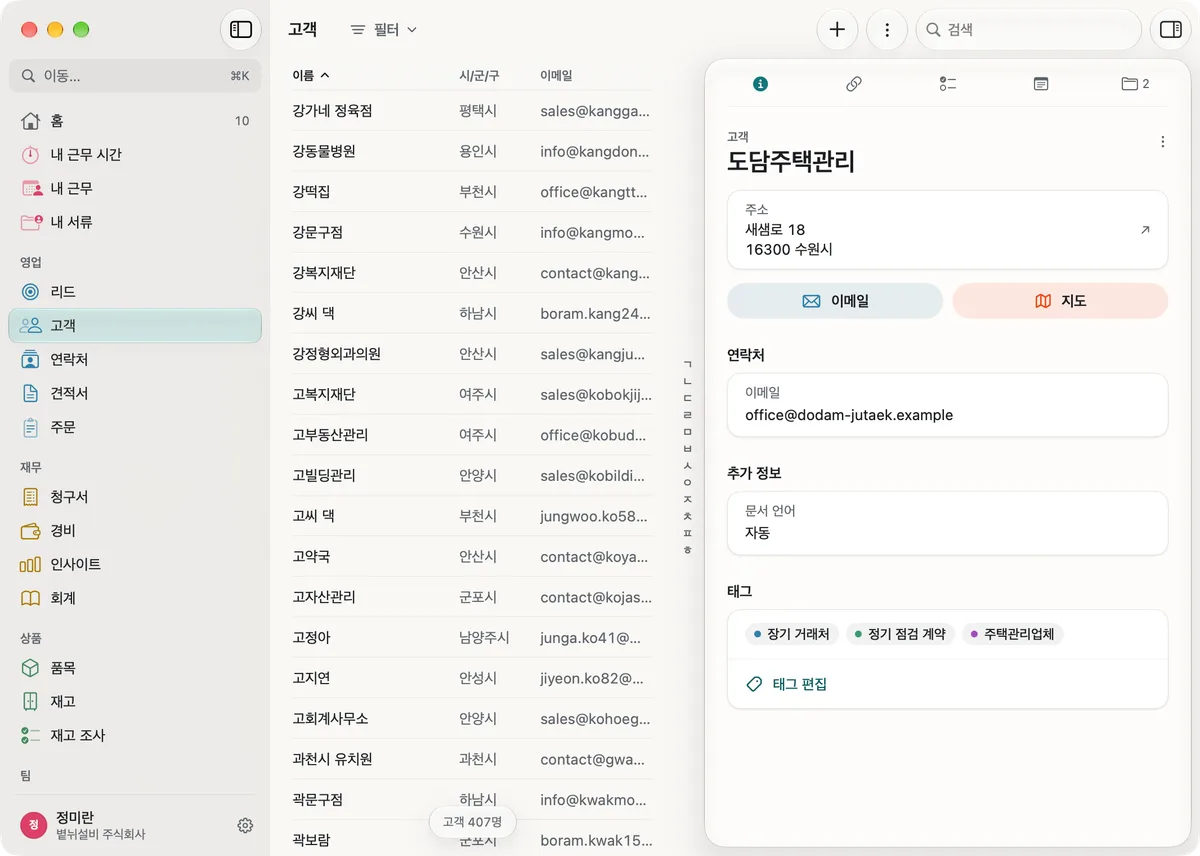Jump to ㄱ in the index strip
This screenshot has height=856, width=1200.
point(687,364)
